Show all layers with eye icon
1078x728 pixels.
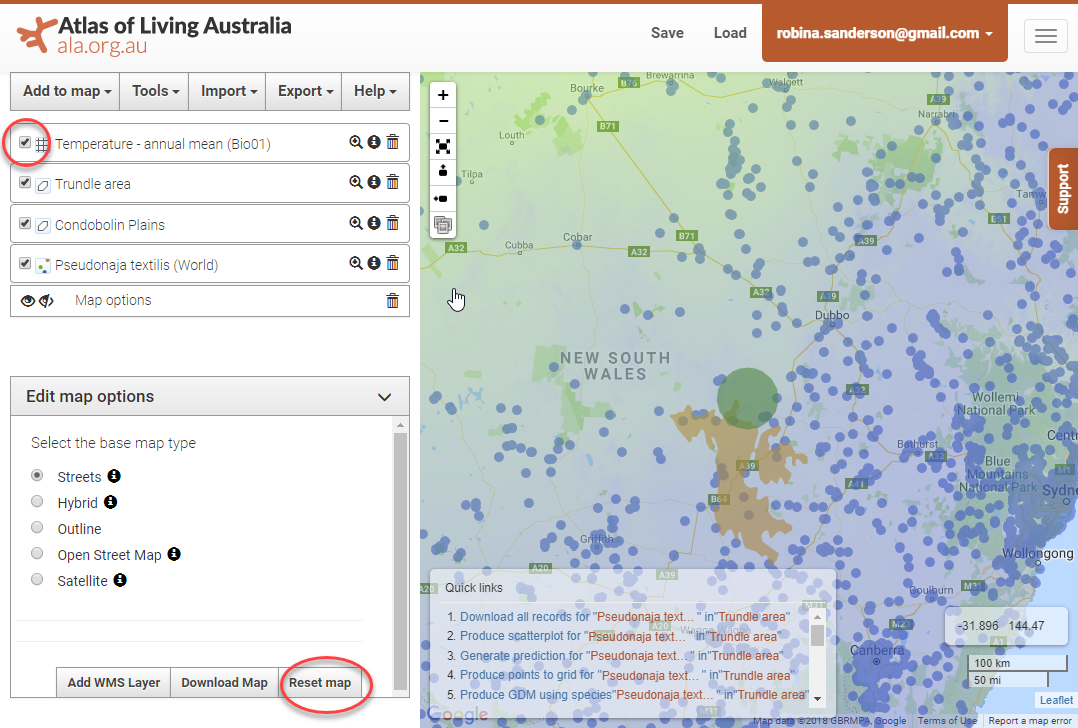click(28, 301)
